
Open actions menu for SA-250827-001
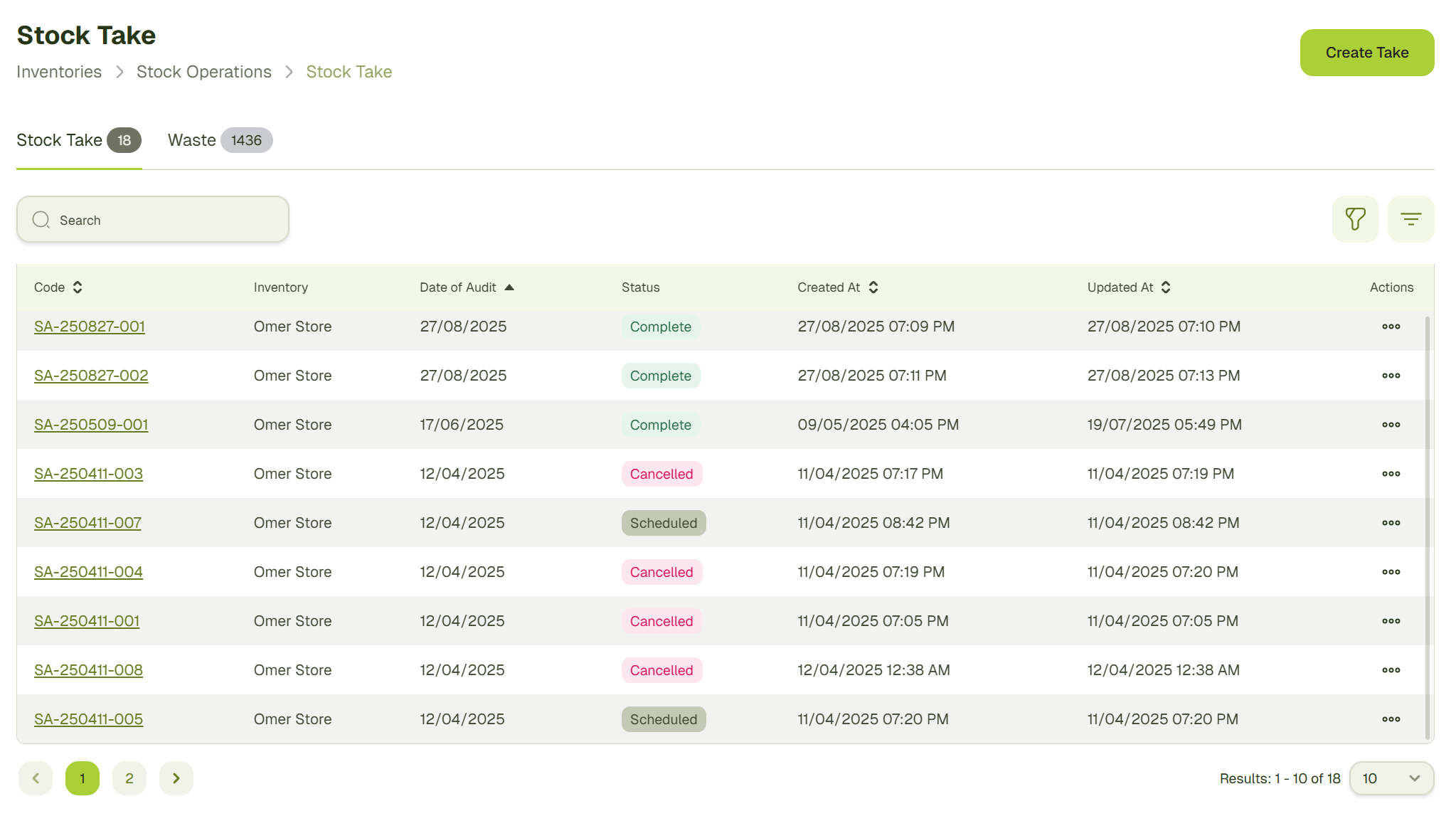[1391, 327]
